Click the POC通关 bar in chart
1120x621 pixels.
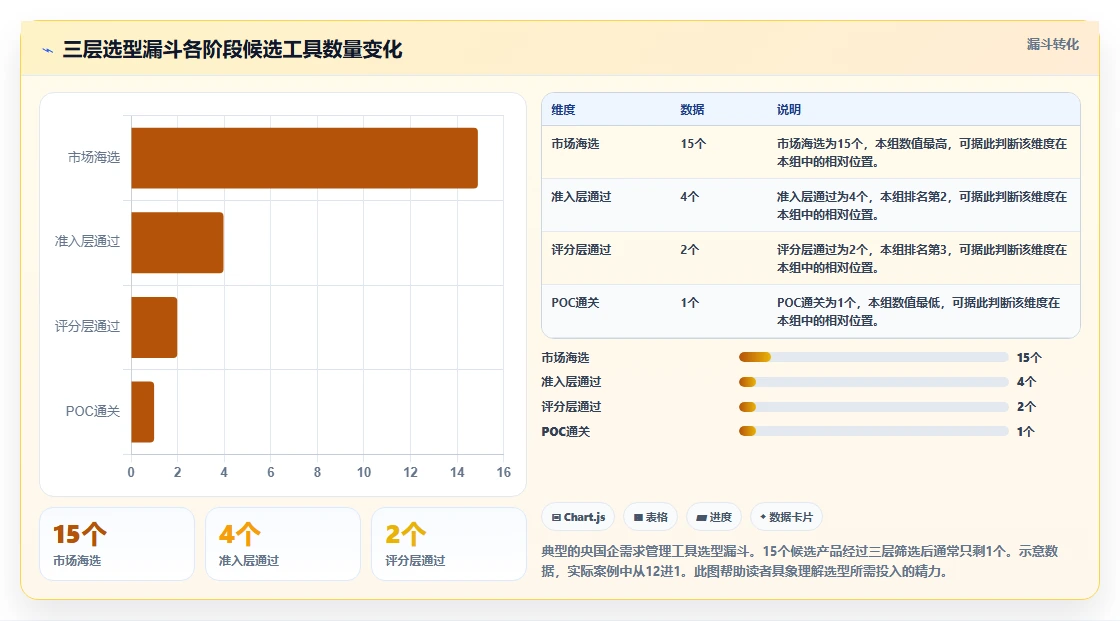coord(143,412)
